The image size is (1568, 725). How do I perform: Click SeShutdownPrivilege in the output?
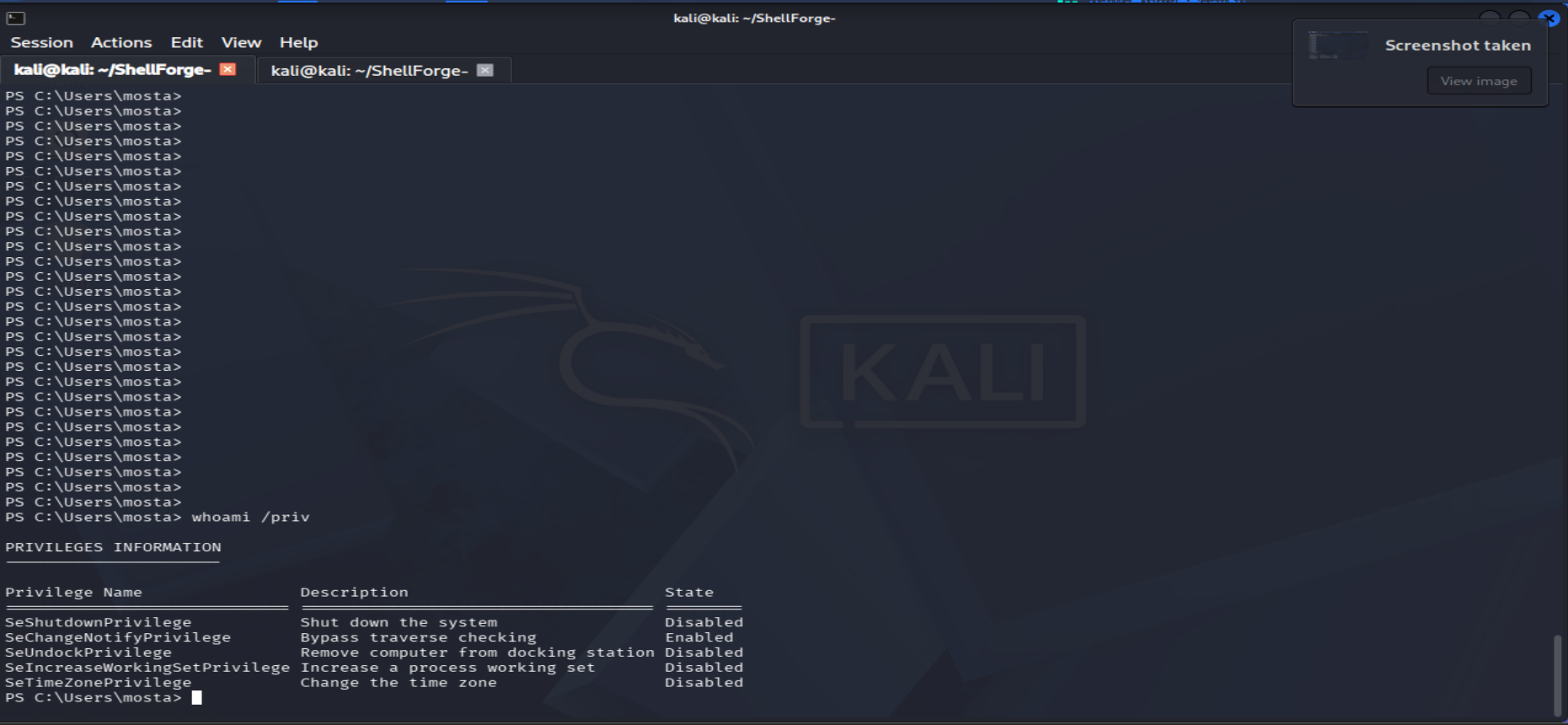[98, 622]
